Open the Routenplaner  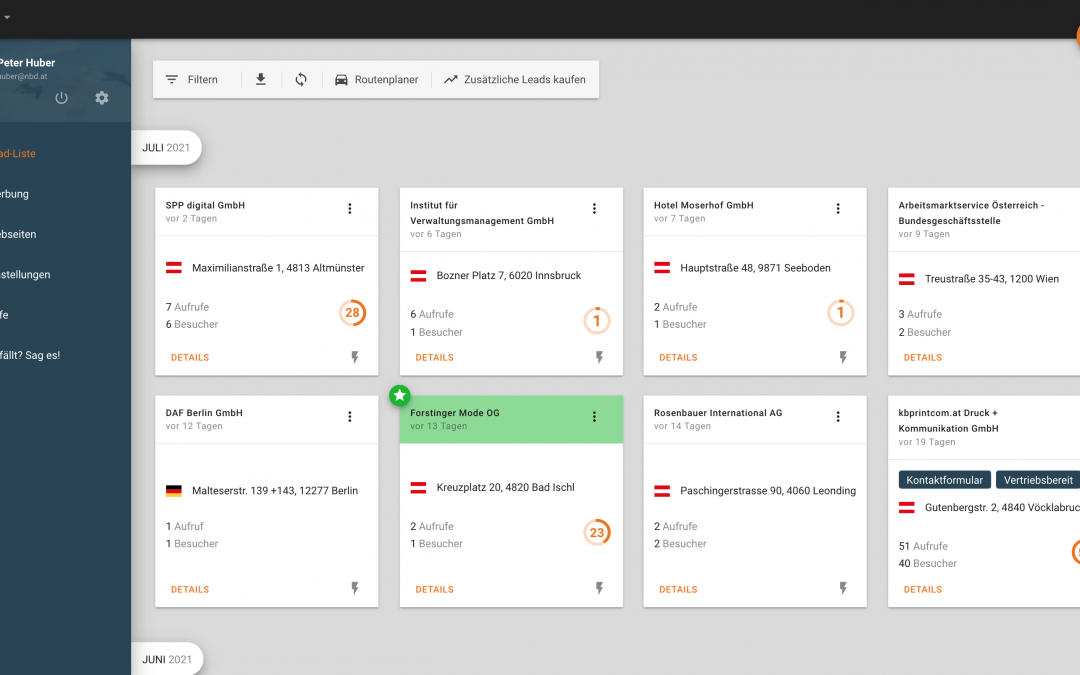pos(376,79)
